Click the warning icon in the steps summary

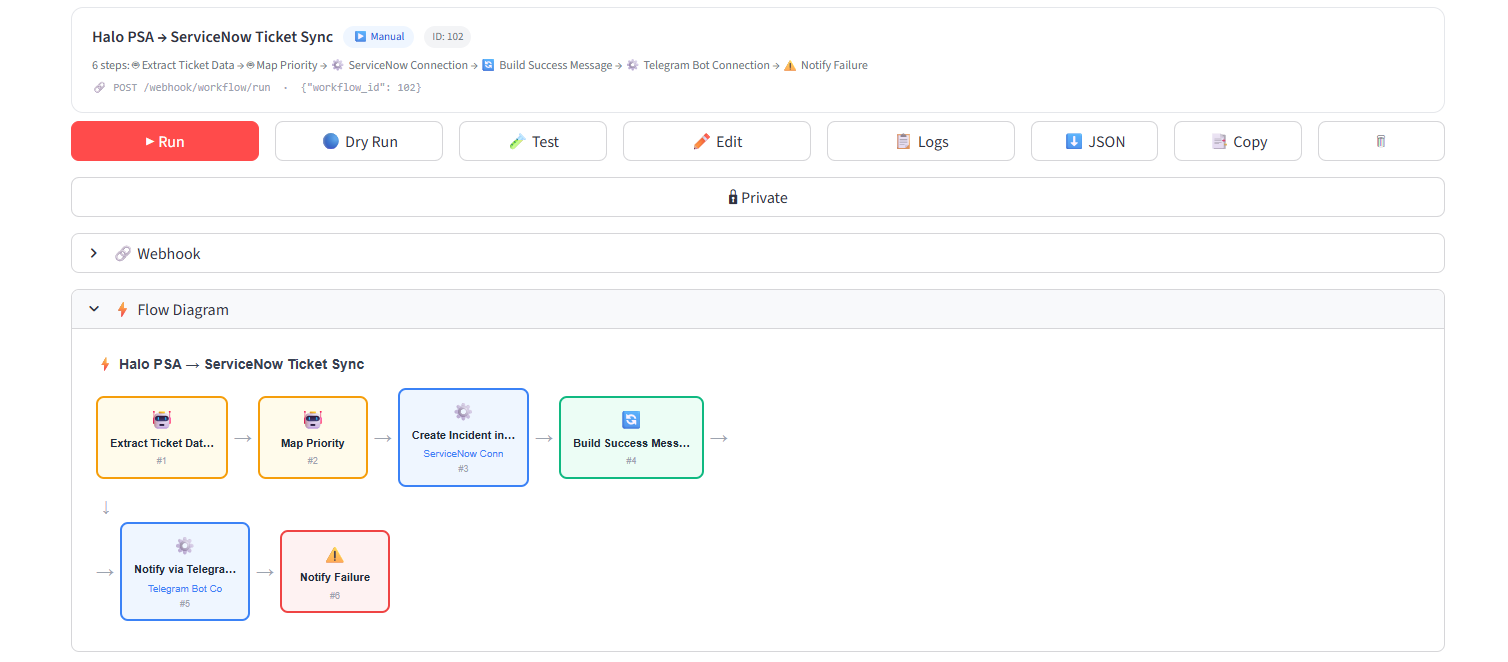pos(790,65)
